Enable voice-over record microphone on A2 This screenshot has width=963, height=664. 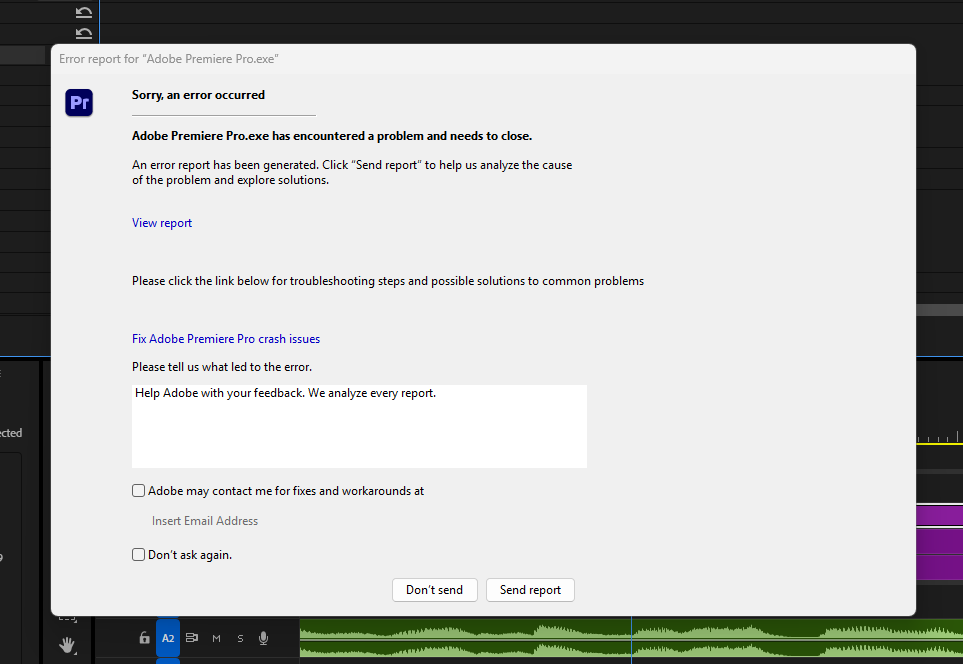coord(263,638)
